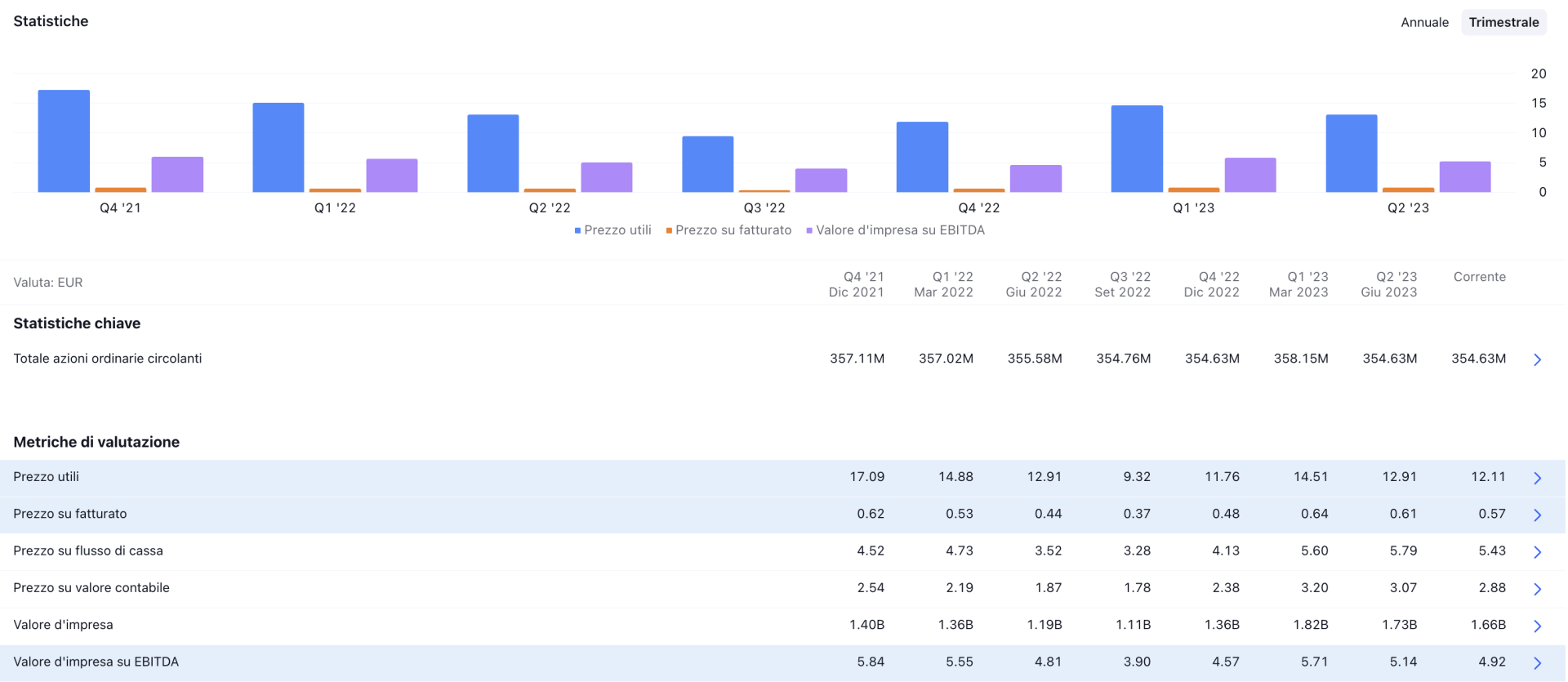Viewport: 1568px width, 682px height.
Task: Click the Q4 '21 blue Prezzo utili bar
Action: [64, 141]
